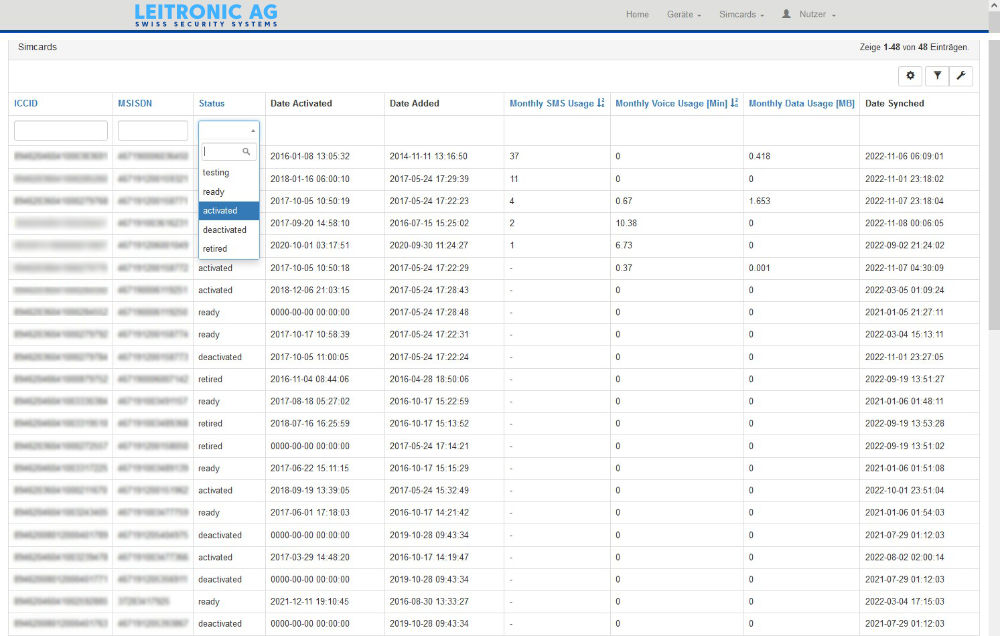Click the wrench tools icon button
Viewport: 1000px width, 636px height.
[960, 75]
